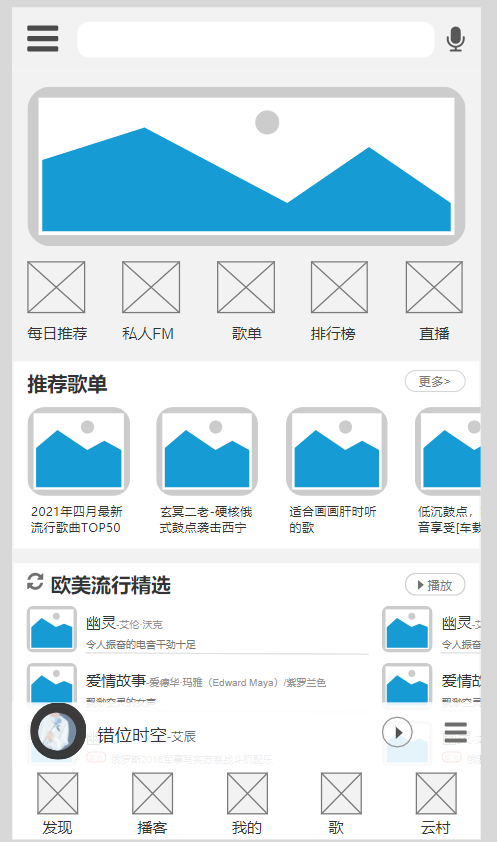Screen dimensions: 497x842
Task: Open playlist cover for 适合画画肝时听的歌
Action: (337, 451)
